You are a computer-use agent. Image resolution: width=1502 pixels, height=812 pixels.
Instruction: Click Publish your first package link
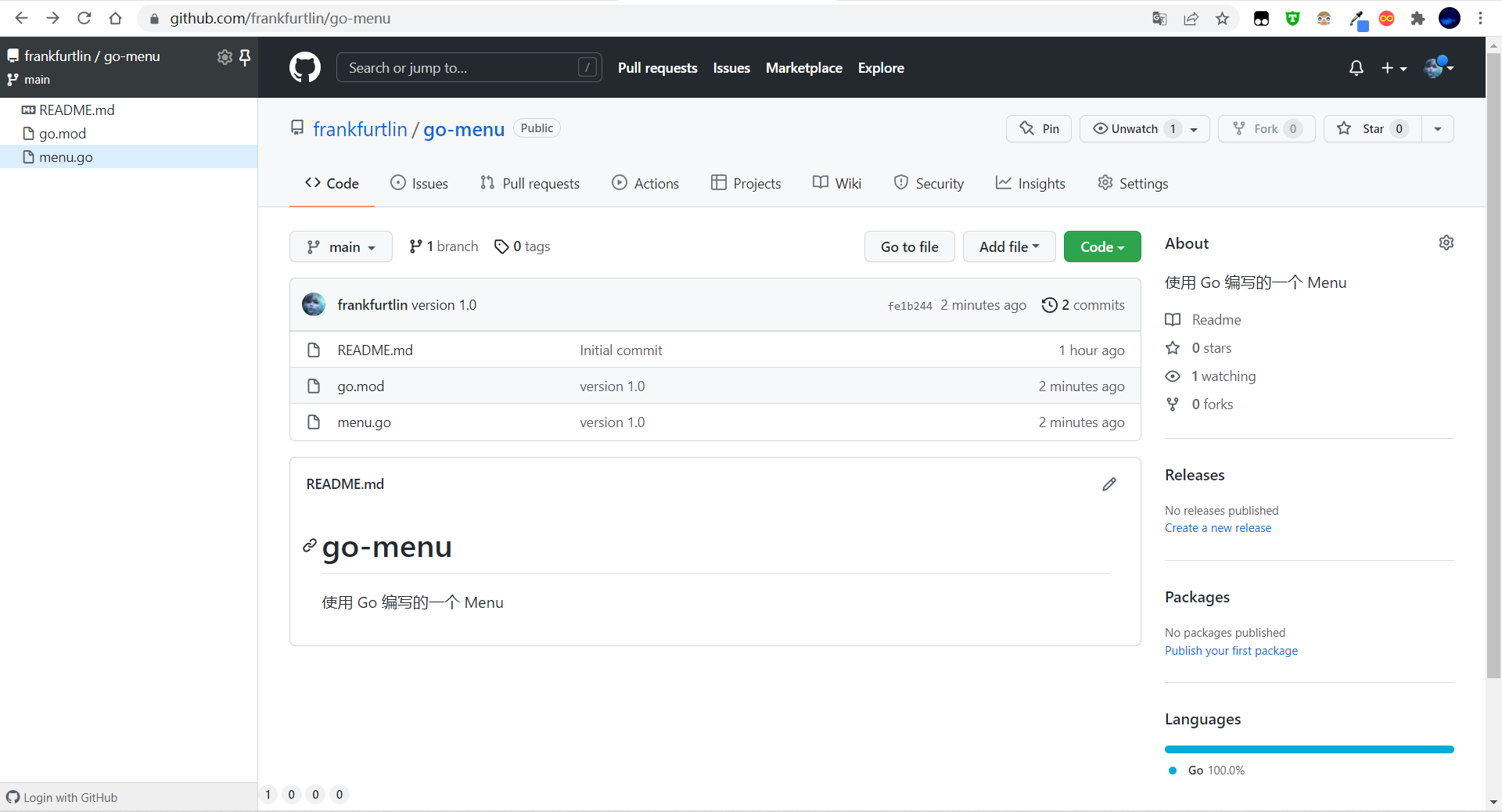point(1231,651)
